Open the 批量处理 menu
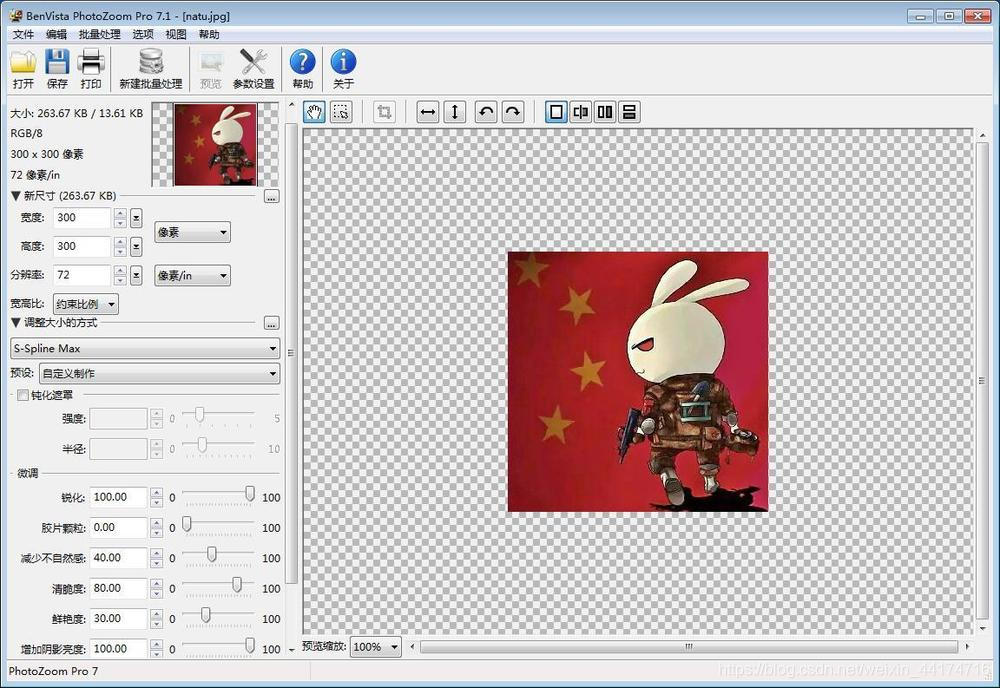The image size is (1000, 688). point(99,34)
